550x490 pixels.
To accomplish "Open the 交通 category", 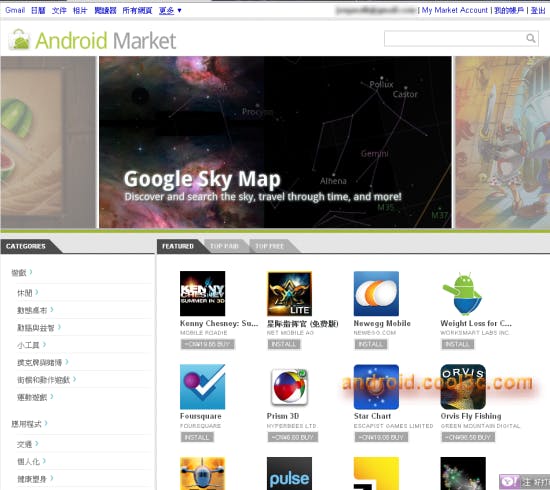I will tap(24, 444).
